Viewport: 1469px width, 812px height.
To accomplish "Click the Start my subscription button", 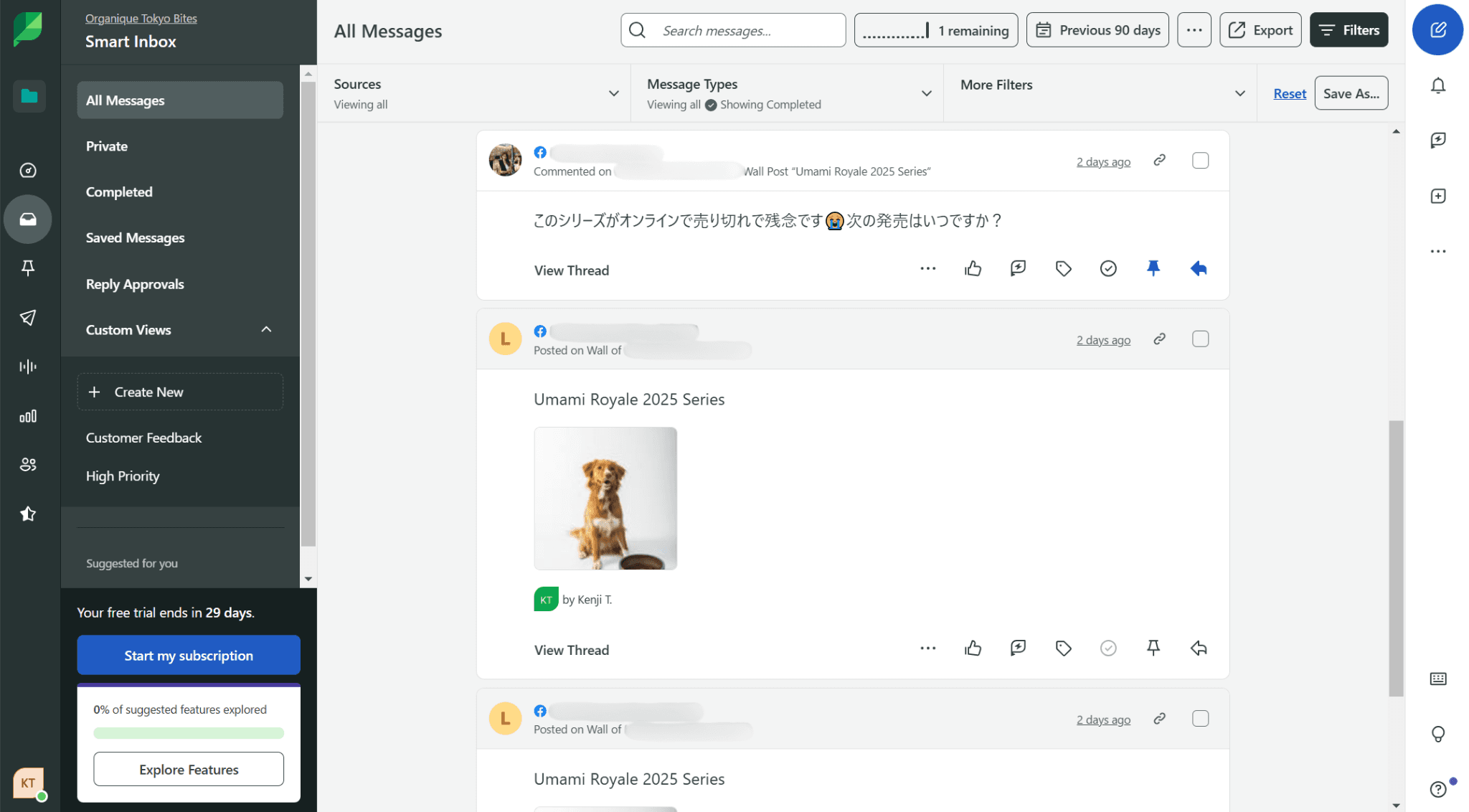I will click(189, 656).
